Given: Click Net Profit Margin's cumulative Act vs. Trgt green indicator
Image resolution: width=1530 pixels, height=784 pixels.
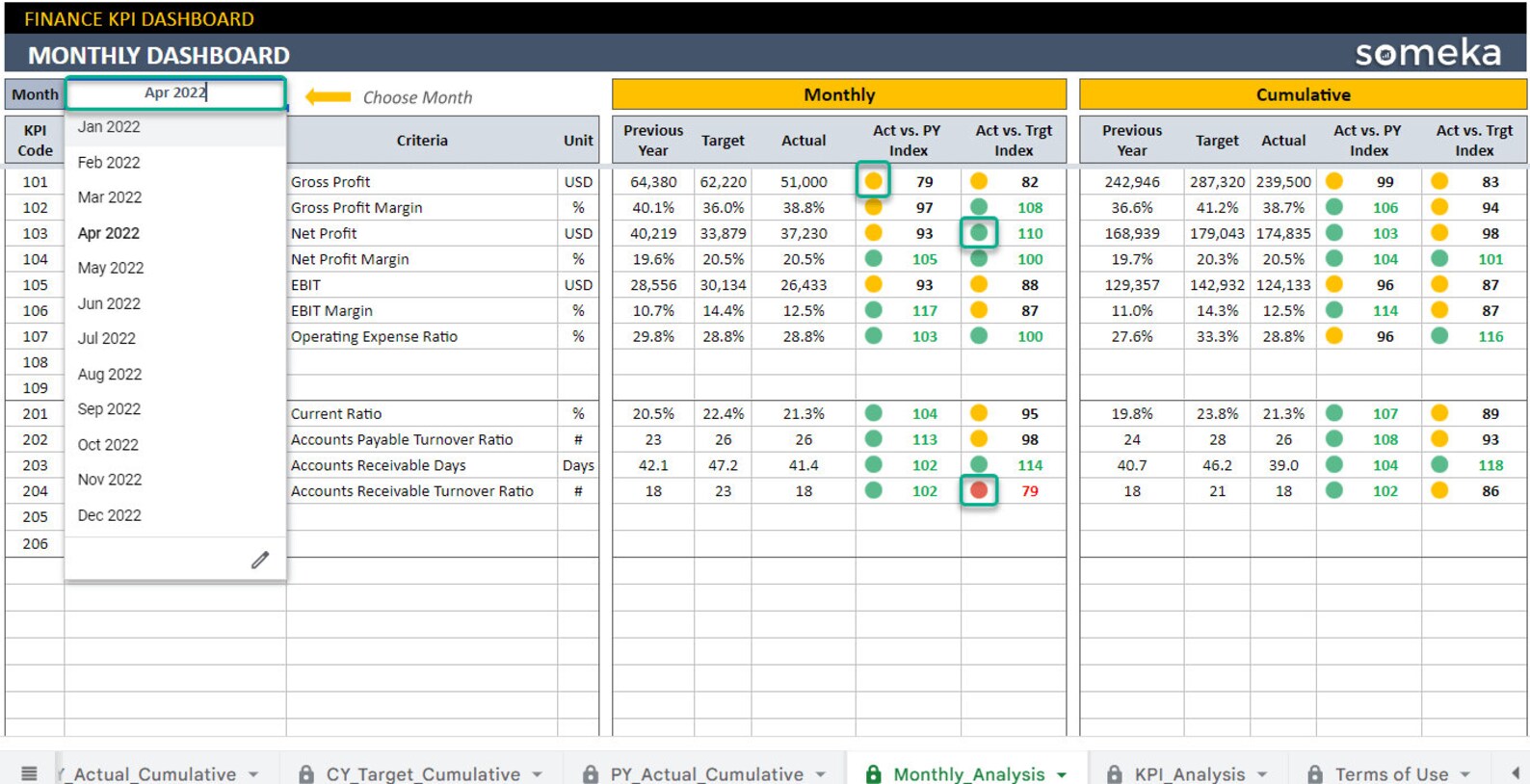Looking at the screenshot, I should (1439, 258).
